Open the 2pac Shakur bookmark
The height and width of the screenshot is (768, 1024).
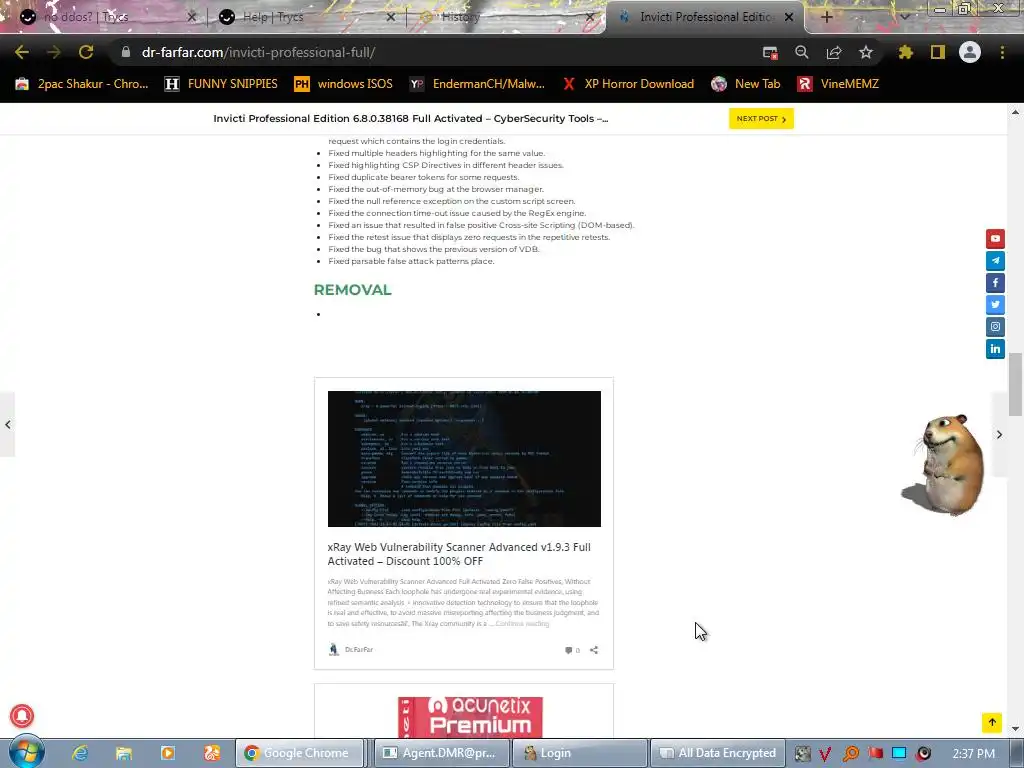tap(82, 84)
